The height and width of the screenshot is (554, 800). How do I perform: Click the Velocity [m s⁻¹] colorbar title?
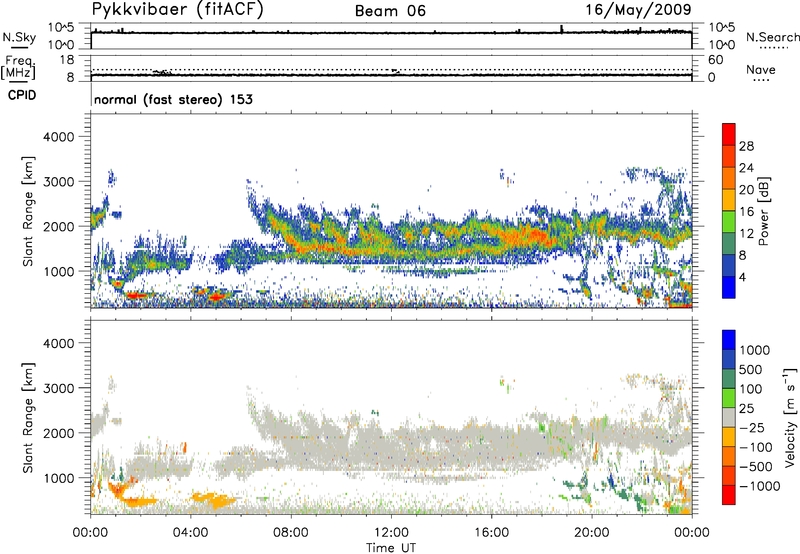tap(790, 417)
